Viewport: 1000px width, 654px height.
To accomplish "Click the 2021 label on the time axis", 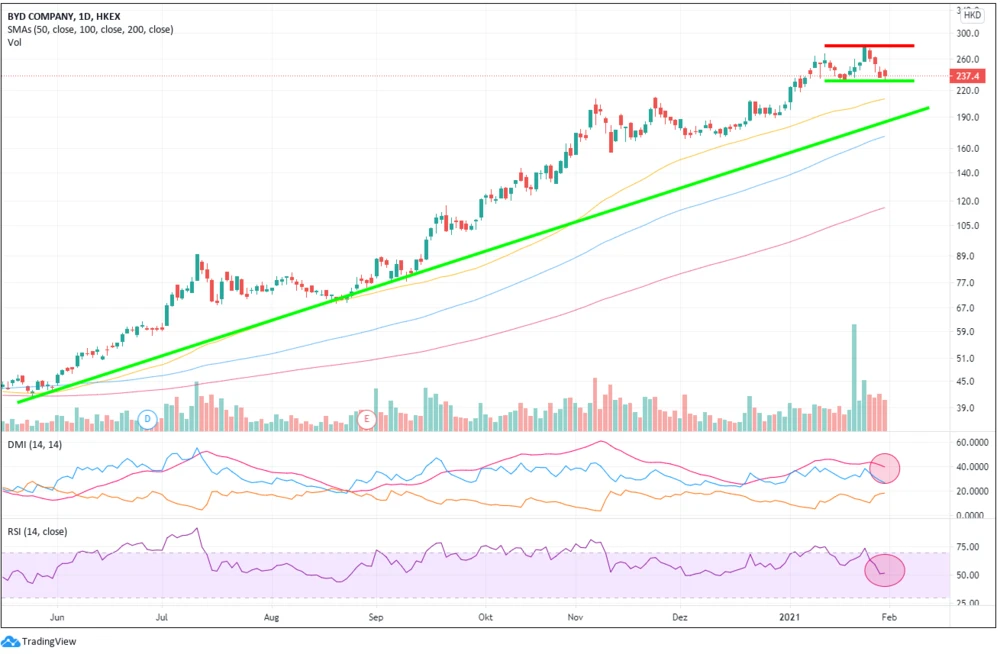I will click(791, 618).
